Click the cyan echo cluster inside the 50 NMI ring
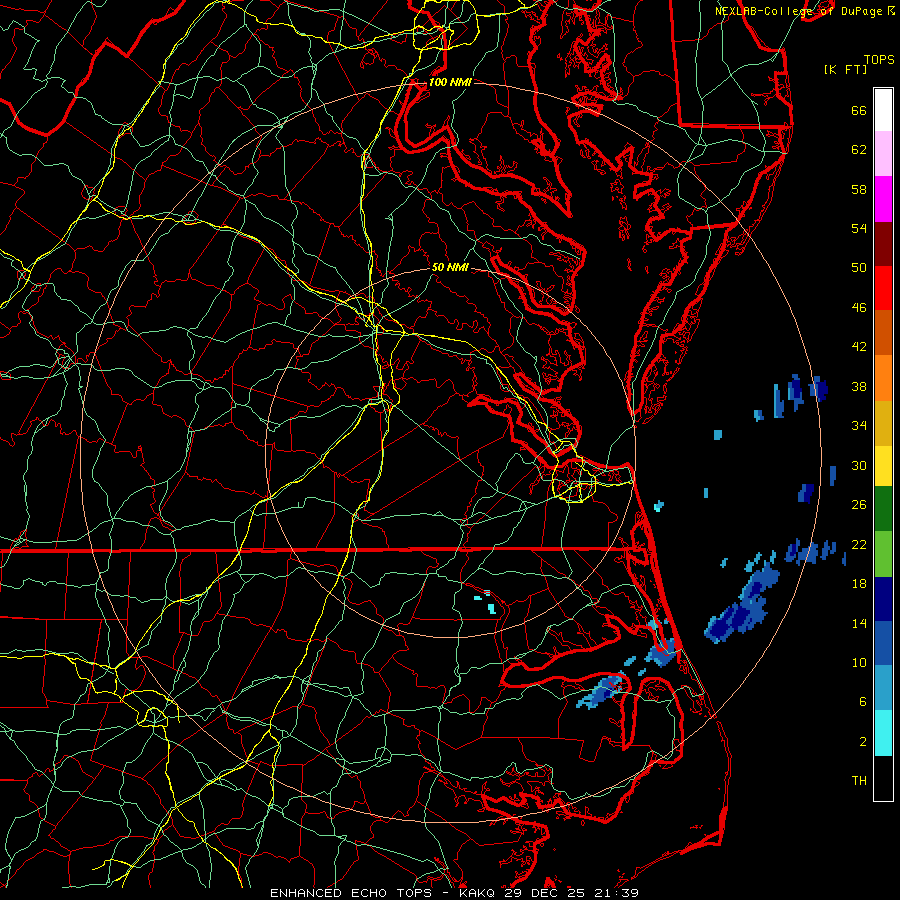 click(x=487, y=602)
